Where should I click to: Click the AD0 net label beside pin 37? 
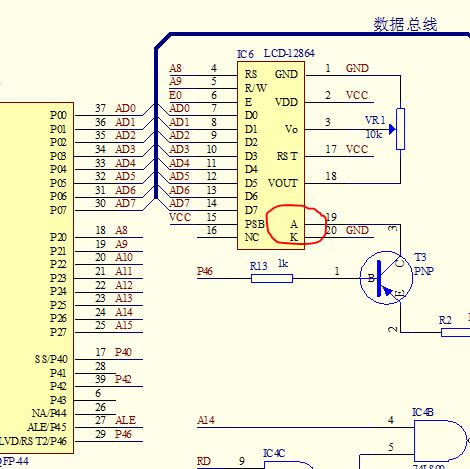pyautogui.click(x=125, y=108)
